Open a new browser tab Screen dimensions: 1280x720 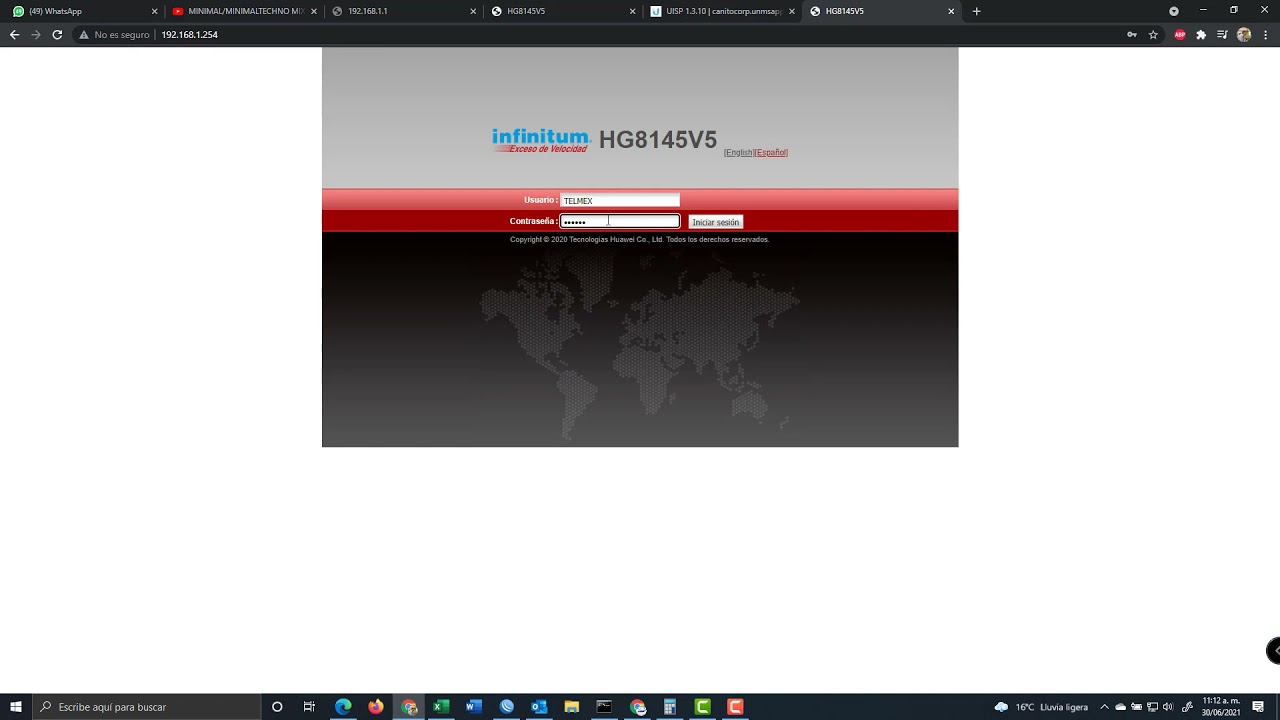[x=976, y=11]
